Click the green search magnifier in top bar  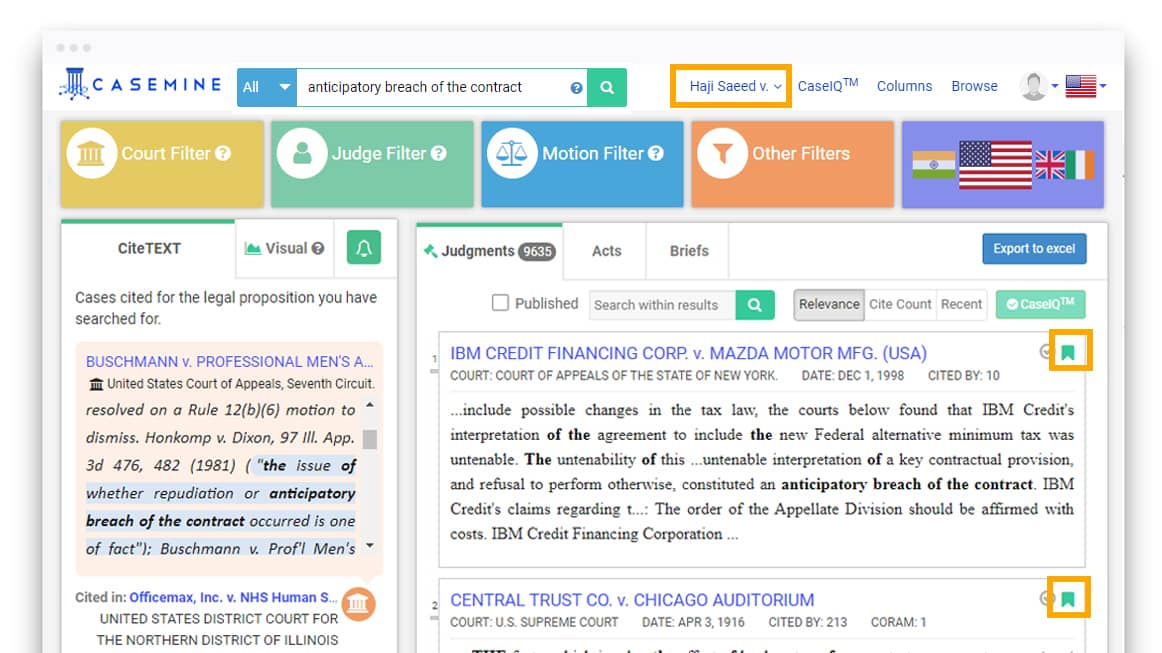pos(607,87)
